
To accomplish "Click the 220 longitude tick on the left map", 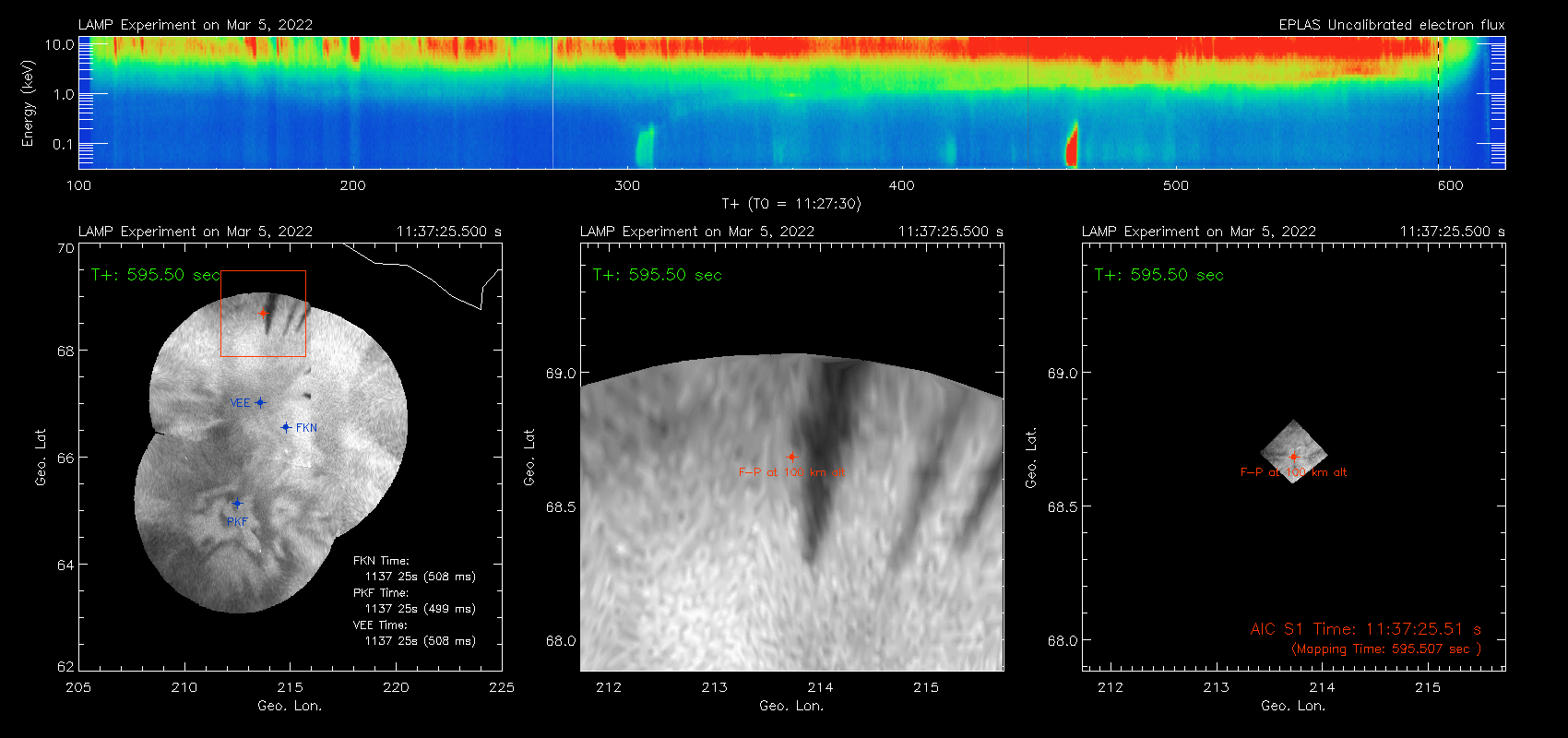I will [x=396, y=687].
